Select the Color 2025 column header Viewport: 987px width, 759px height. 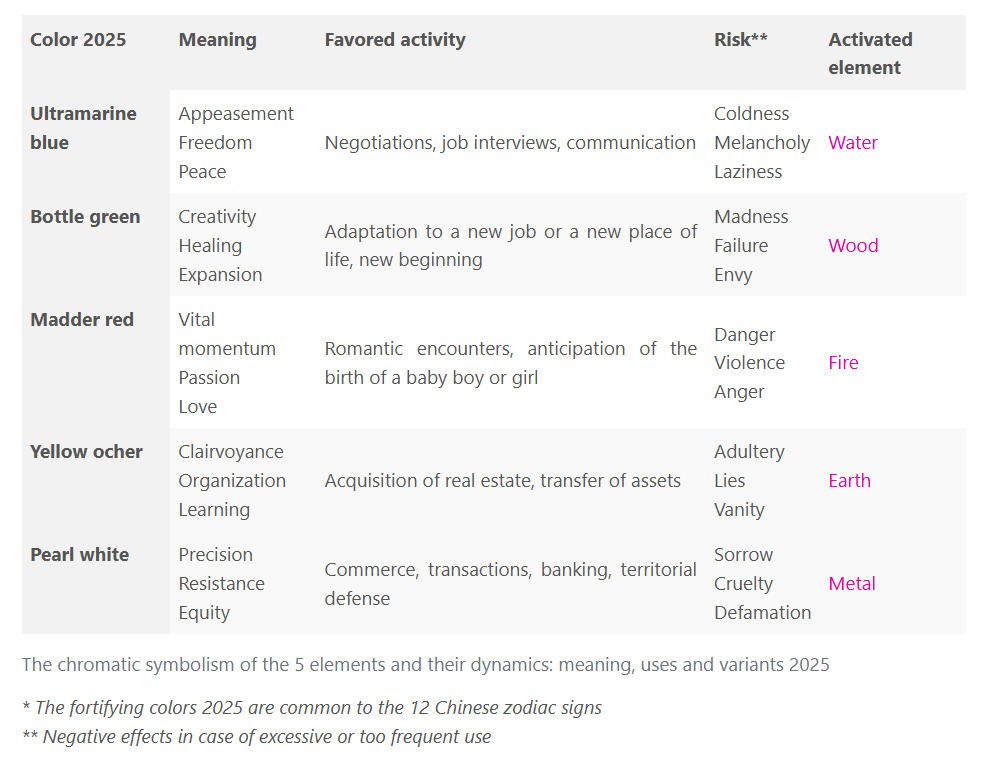click(x=78, y=40)
